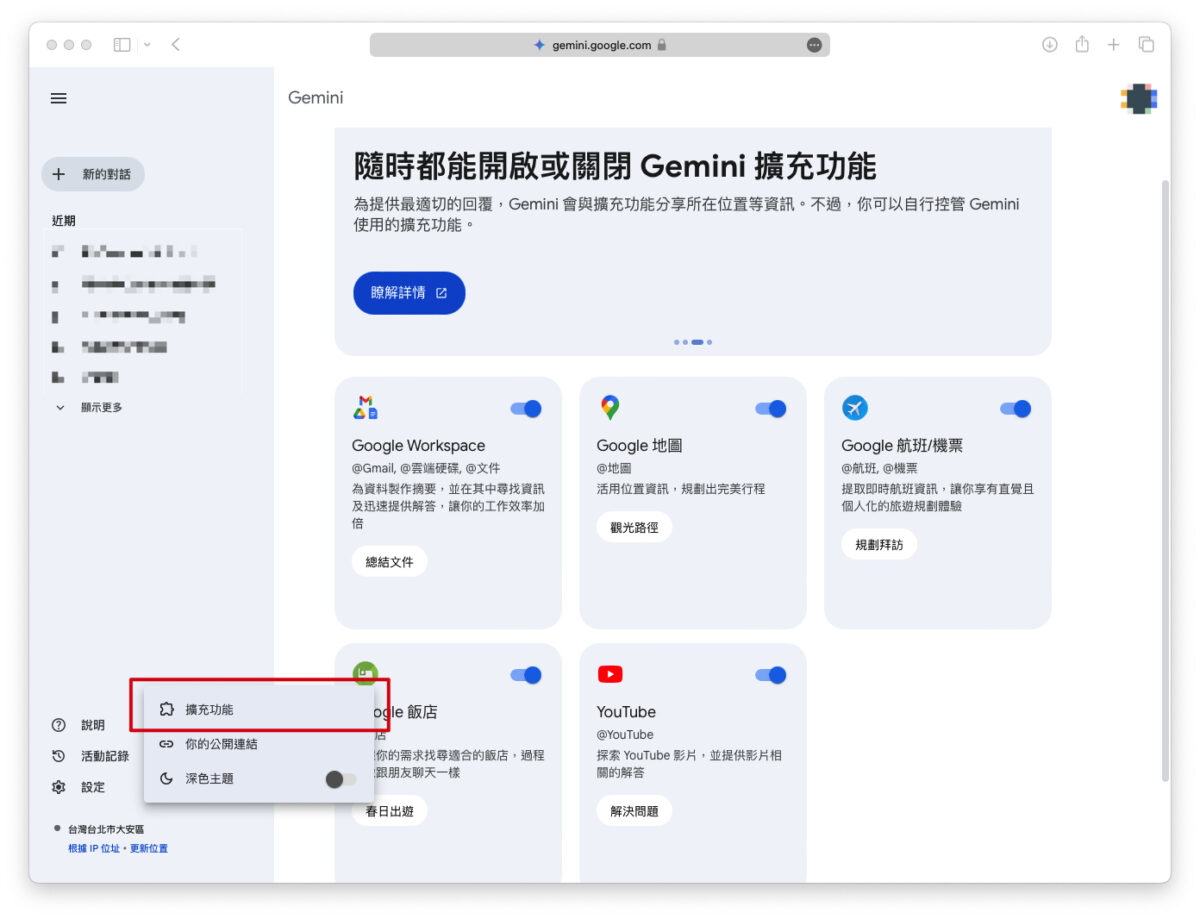Click the Google Workspace card title
1200x919 pixels.
[418, 446]
